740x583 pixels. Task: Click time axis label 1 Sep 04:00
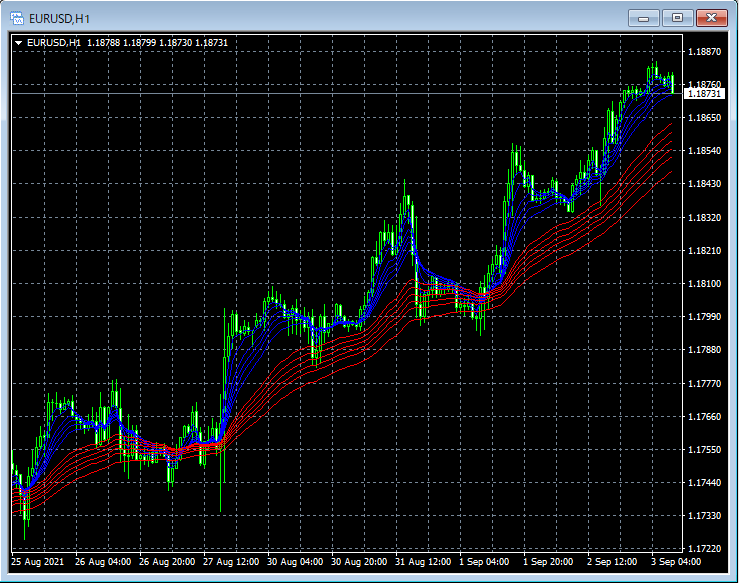484,562
